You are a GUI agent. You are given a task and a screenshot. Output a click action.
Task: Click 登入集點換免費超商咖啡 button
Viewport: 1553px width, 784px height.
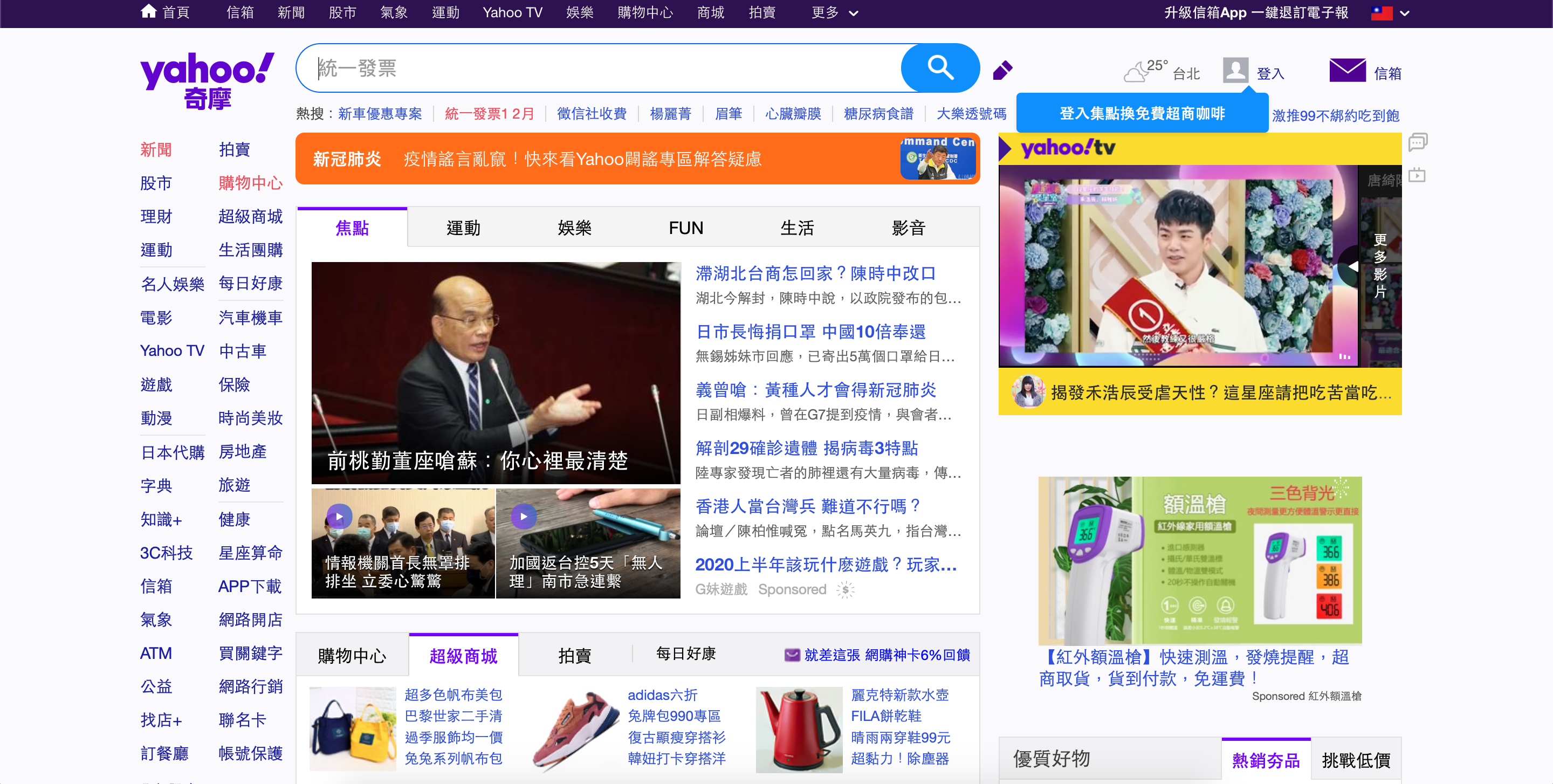(x=1142, y=113)
